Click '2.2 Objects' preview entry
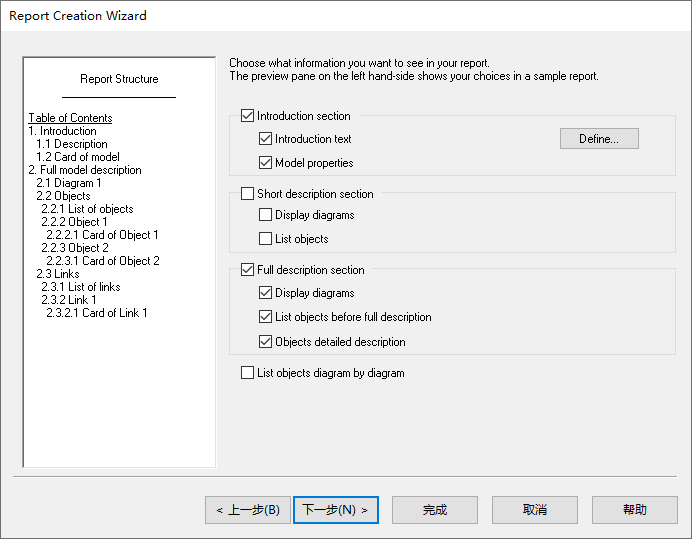This screenshot has width=692, height=539. tap(63, 196)
